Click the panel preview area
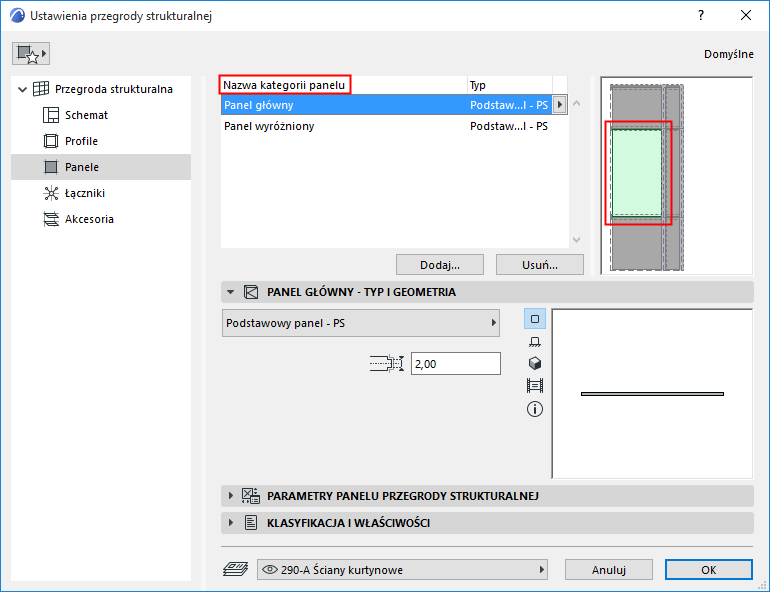Image resolution: width=770 pixels, height=592 pixels. click(x=652, y=394)
